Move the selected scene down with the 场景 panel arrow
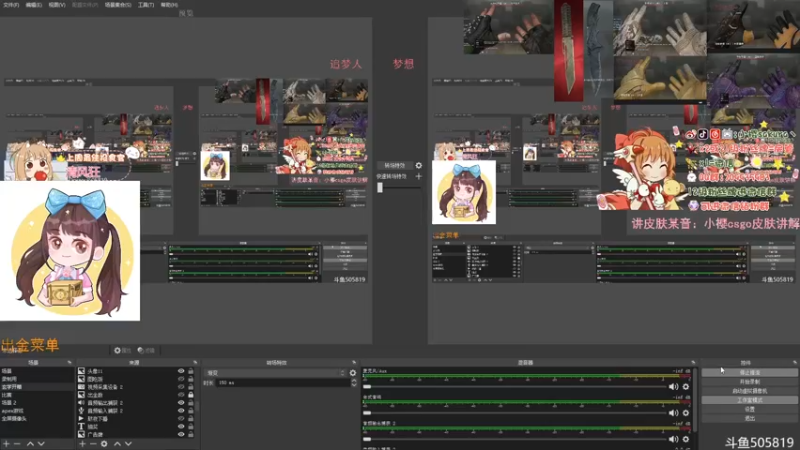 click(41, 444)
